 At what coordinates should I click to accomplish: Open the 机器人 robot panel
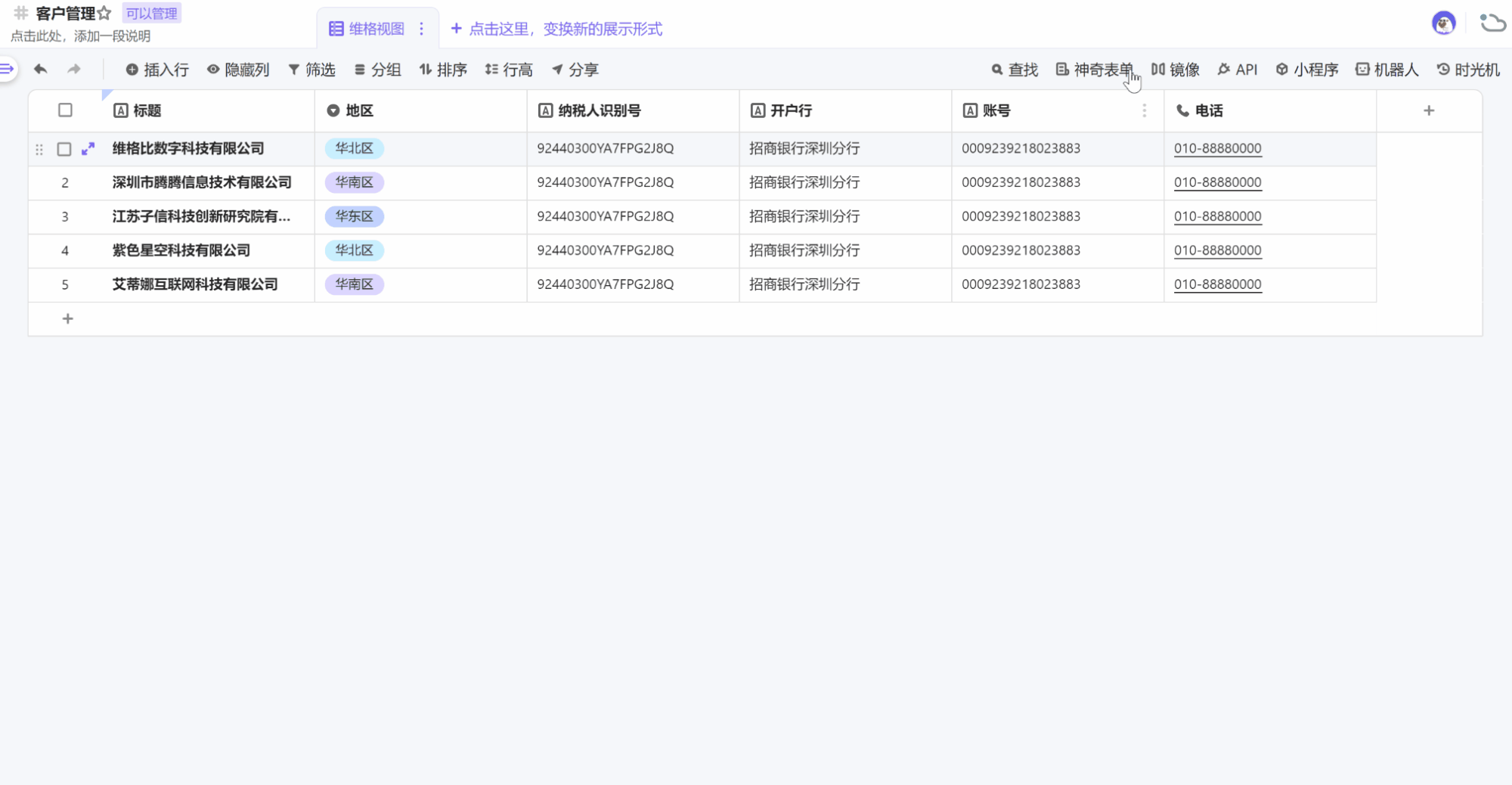[1387, 70]
